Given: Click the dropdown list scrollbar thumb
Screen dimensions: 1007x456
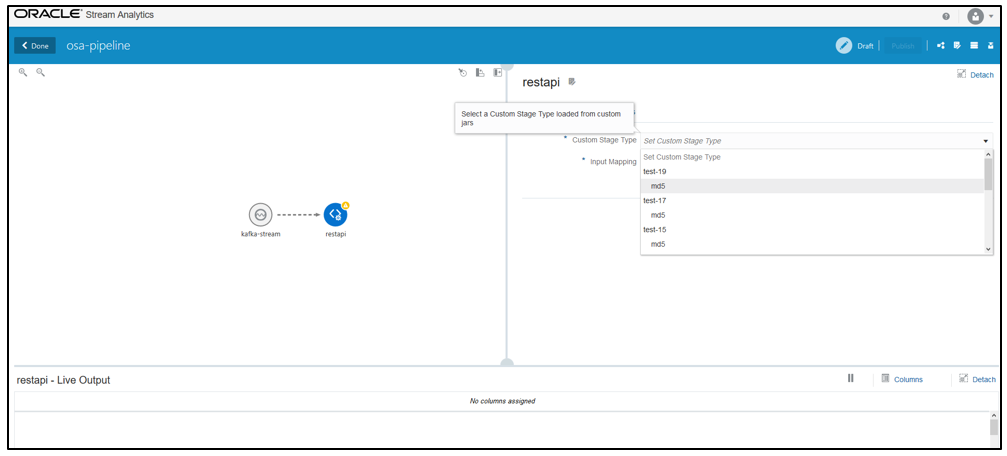Looking at the screenshot, I should click(x=988, y=175).
